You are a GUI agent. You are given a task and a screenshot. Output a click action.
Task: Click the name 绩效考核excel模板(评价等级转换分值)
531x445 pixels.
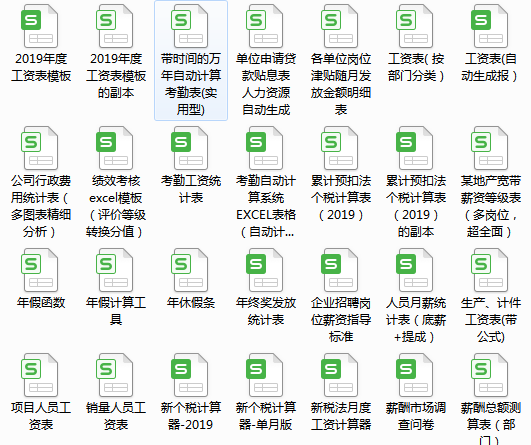point(116,206)
